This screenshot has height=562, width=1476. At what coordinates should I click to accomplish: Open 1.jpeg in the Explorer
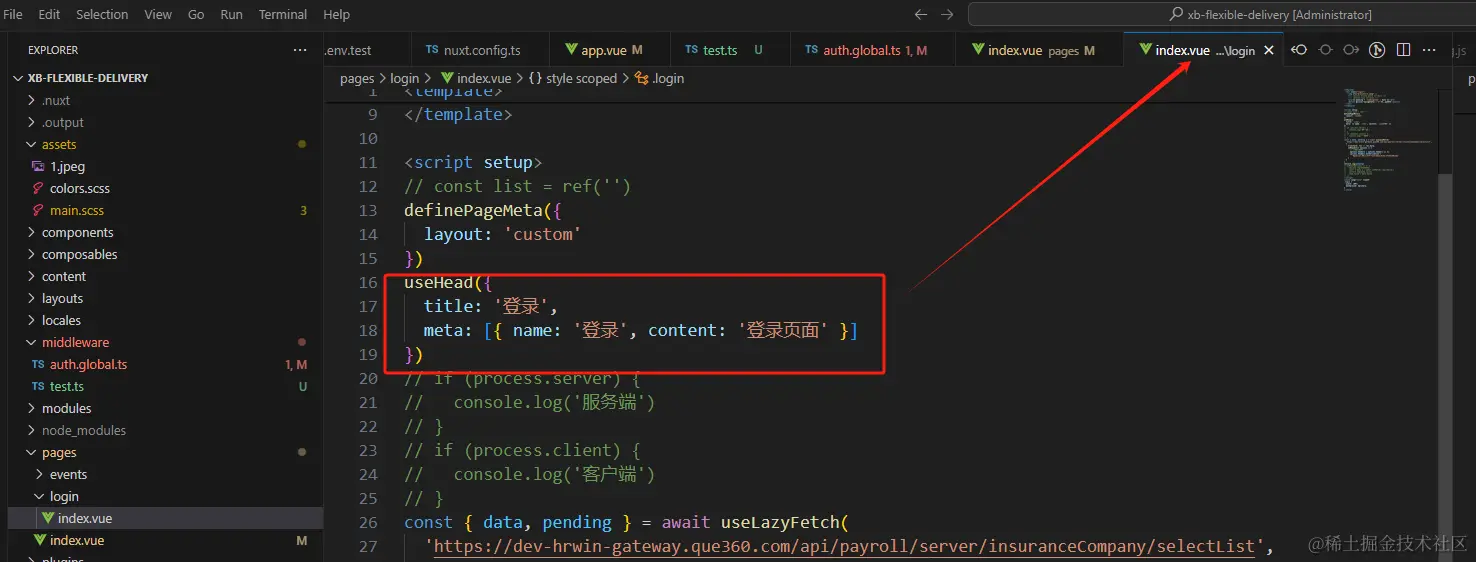coord(165,166)
